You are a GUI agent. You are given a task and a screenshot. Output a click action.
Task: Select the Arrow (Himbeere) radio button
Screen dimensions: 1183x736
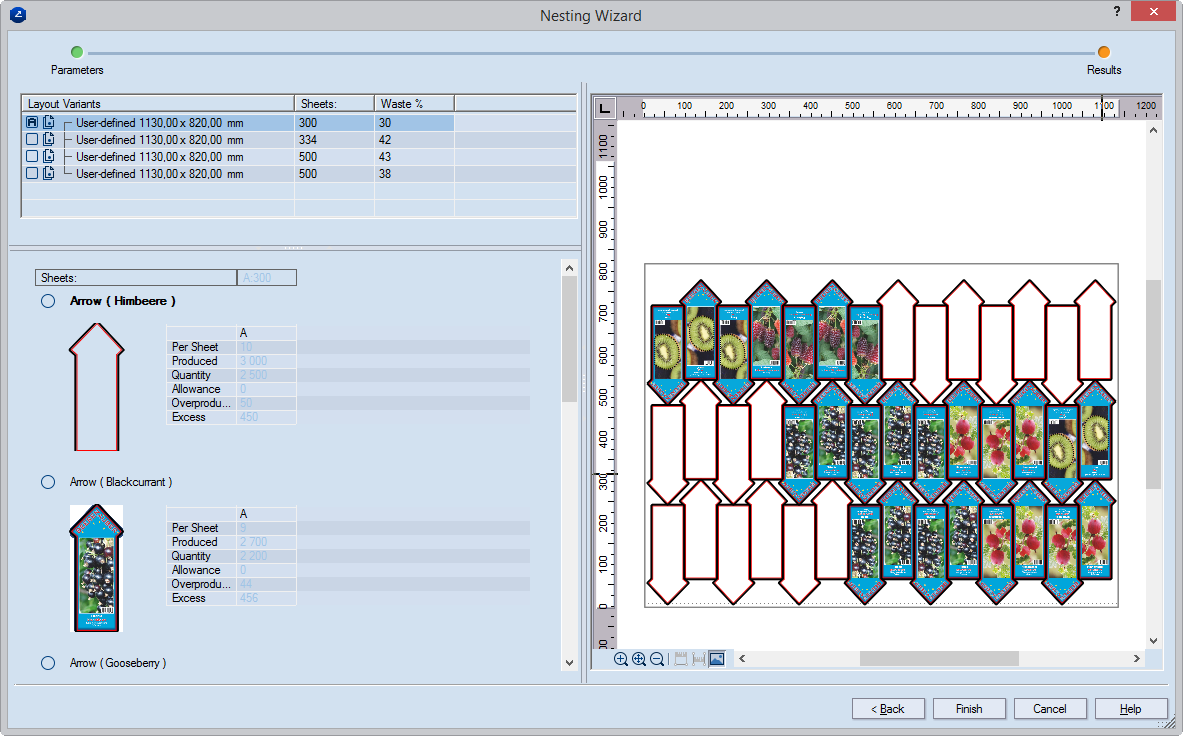click(x=48, y=301)
